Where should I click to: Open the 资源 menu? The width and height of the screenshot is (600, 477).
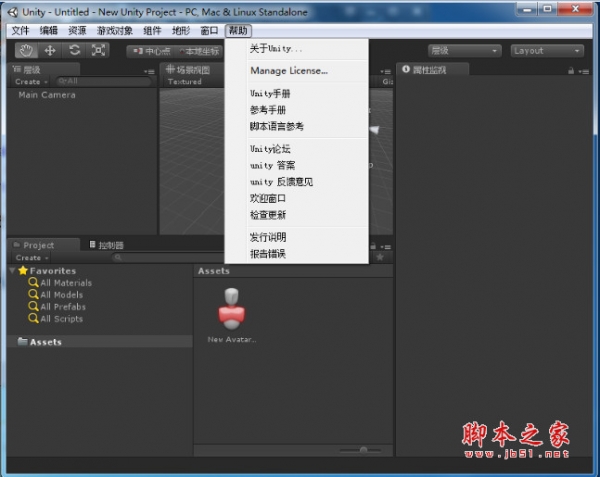pos(77,31)
